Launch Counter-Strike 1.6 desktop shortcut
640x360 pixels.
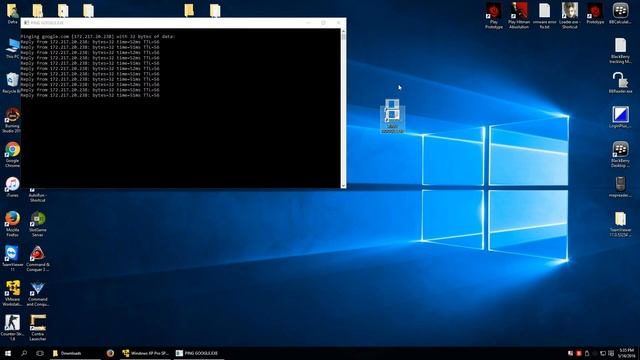(12, 328)
